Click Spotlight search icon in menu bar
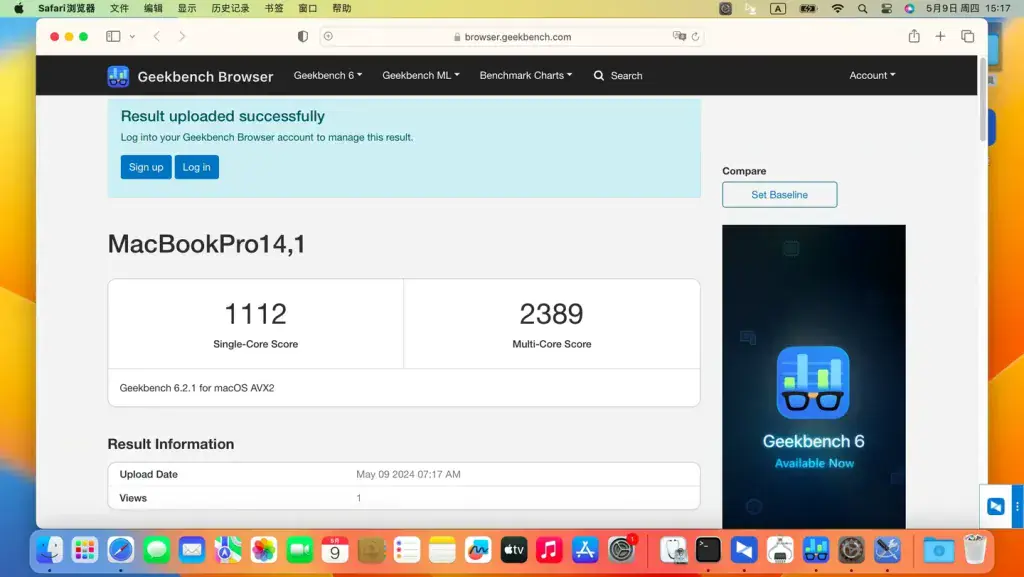The width and height of the screenshot is (1024, 577). (x=863, y=8)
